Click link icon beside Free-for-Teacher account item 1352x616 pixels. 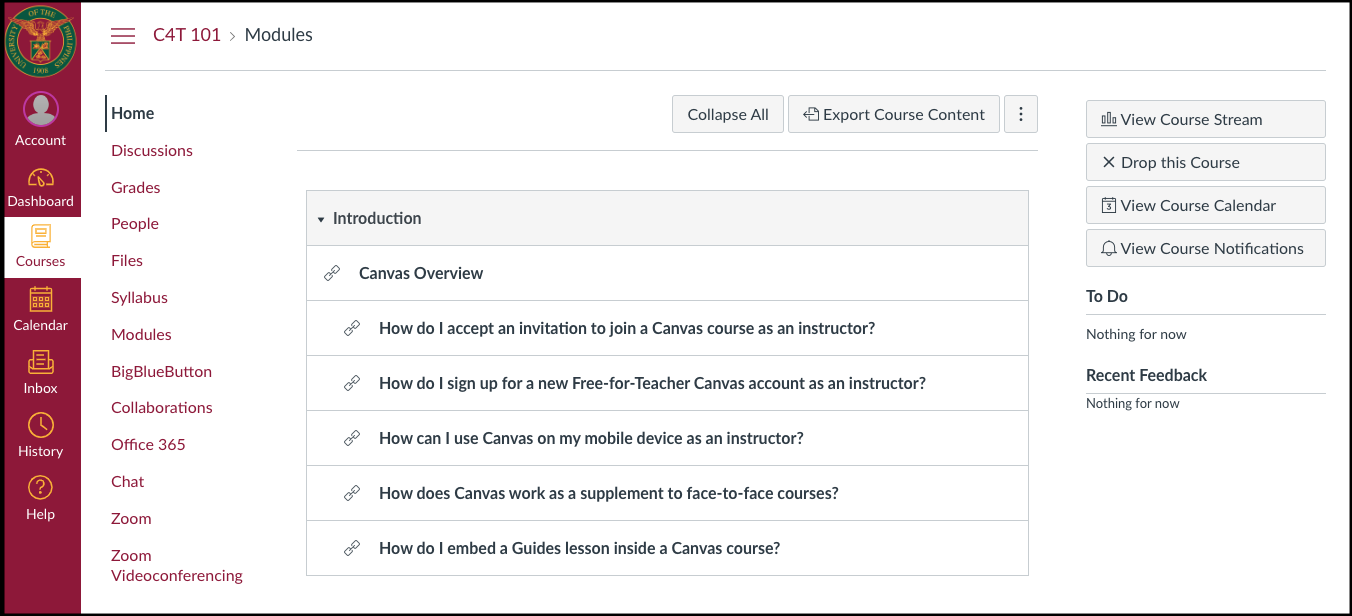point(352,383)
